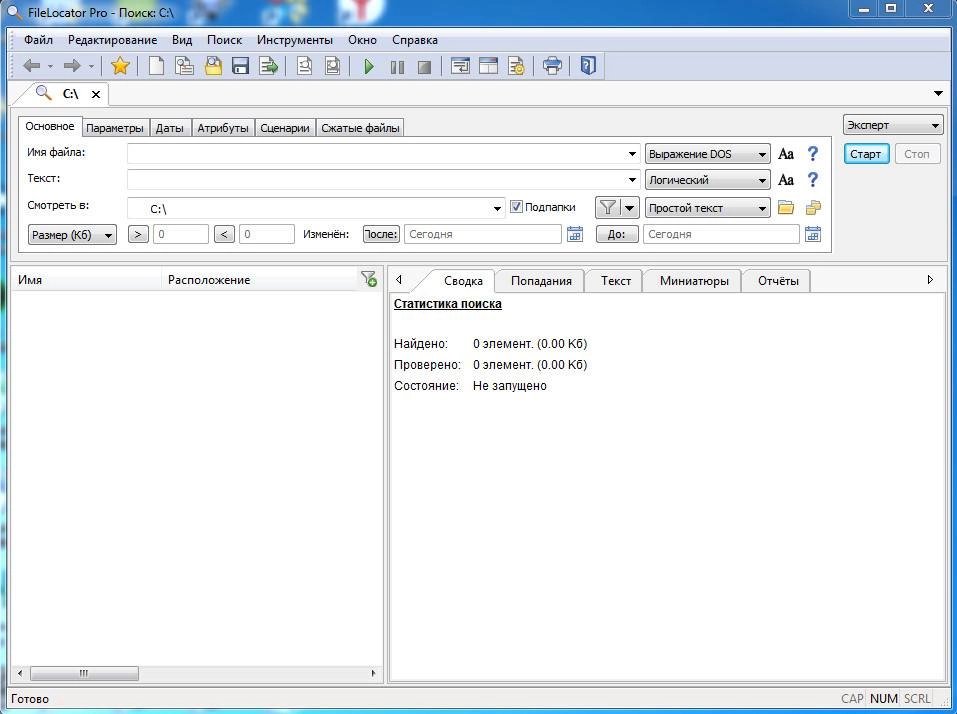957x714 pixels.
Task: Click the new search from copy icon
Action: (x=184, y=66)
